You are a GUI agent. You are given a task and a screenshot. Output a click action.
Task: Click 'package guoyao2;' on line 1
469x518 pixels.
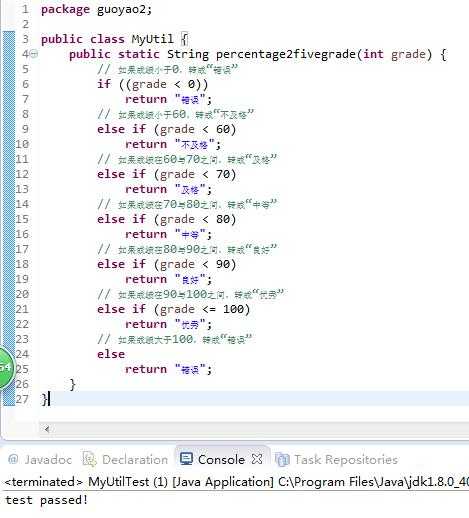96,9
